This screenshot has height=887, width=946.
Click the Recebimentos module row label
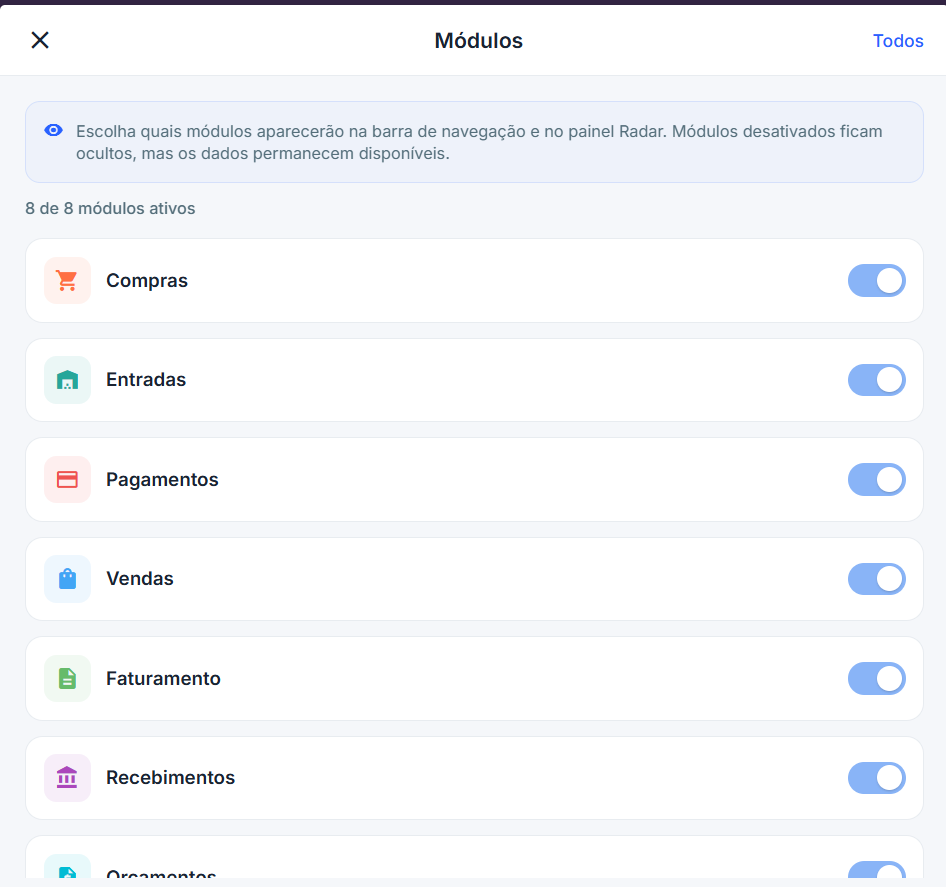170,778
